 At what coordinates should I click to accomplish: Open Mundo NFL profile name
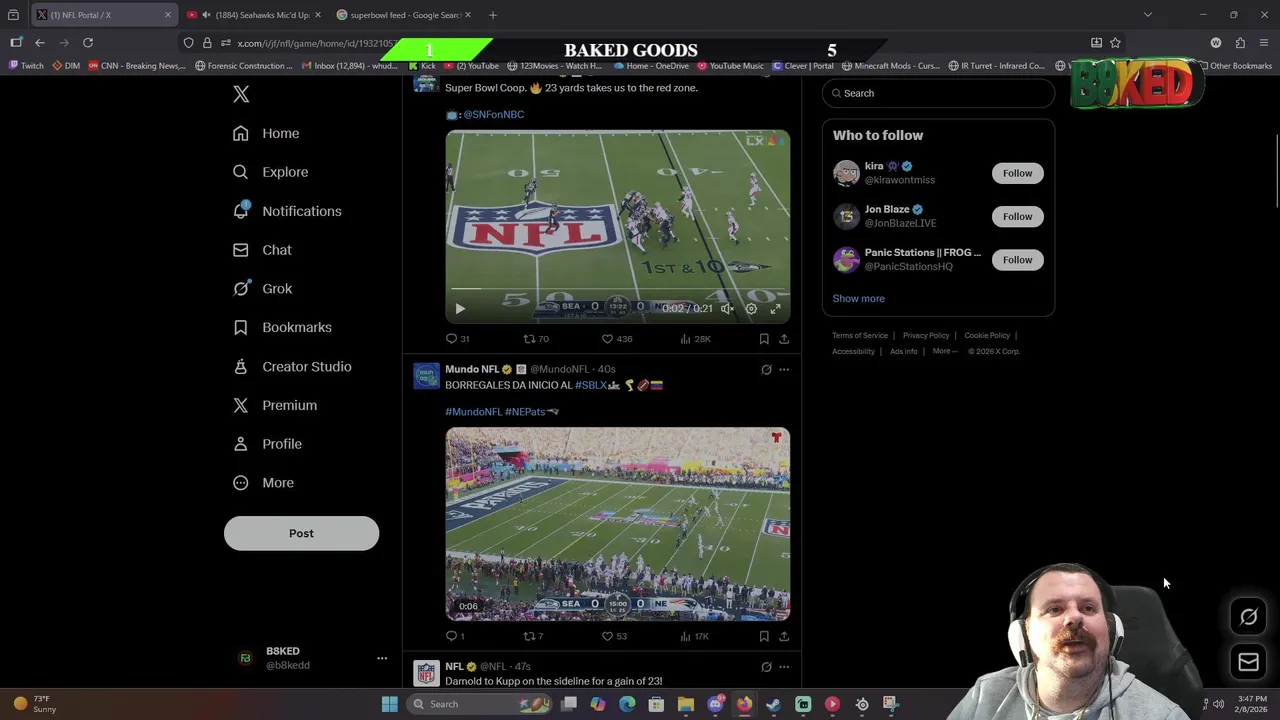point(472,369)
